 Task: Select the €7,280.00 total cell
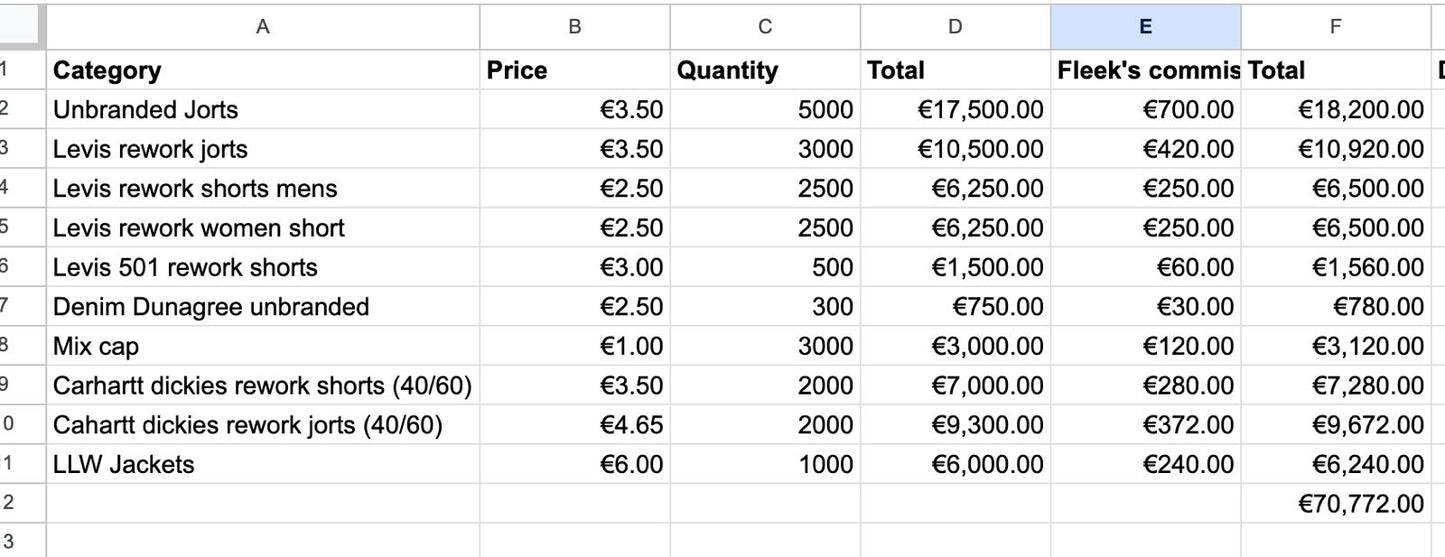coord(1336,385)
